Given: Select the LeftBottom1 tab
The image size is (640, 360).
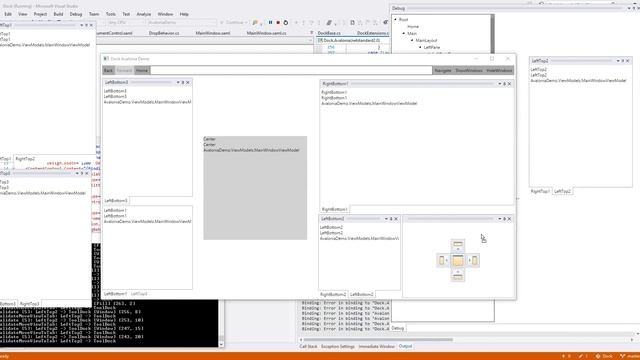Looking at the screenshot, I should (115, 294).
